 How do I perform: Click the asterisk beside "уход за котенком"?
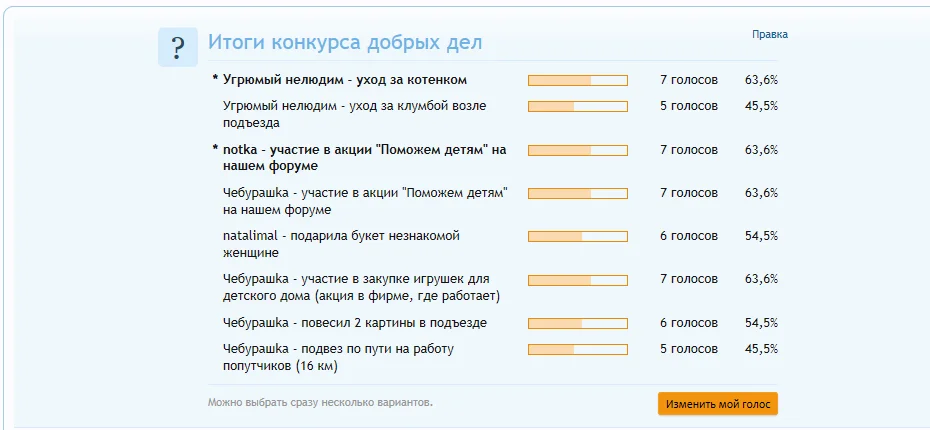(215, 80)
